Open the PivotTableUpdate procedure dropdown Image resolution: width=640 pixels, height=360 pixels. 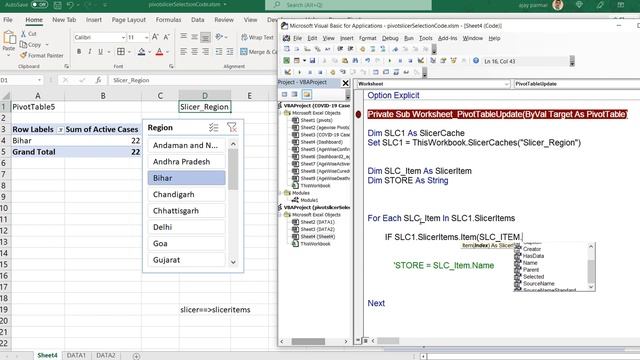pyautogui.click(x=577, y=84)
